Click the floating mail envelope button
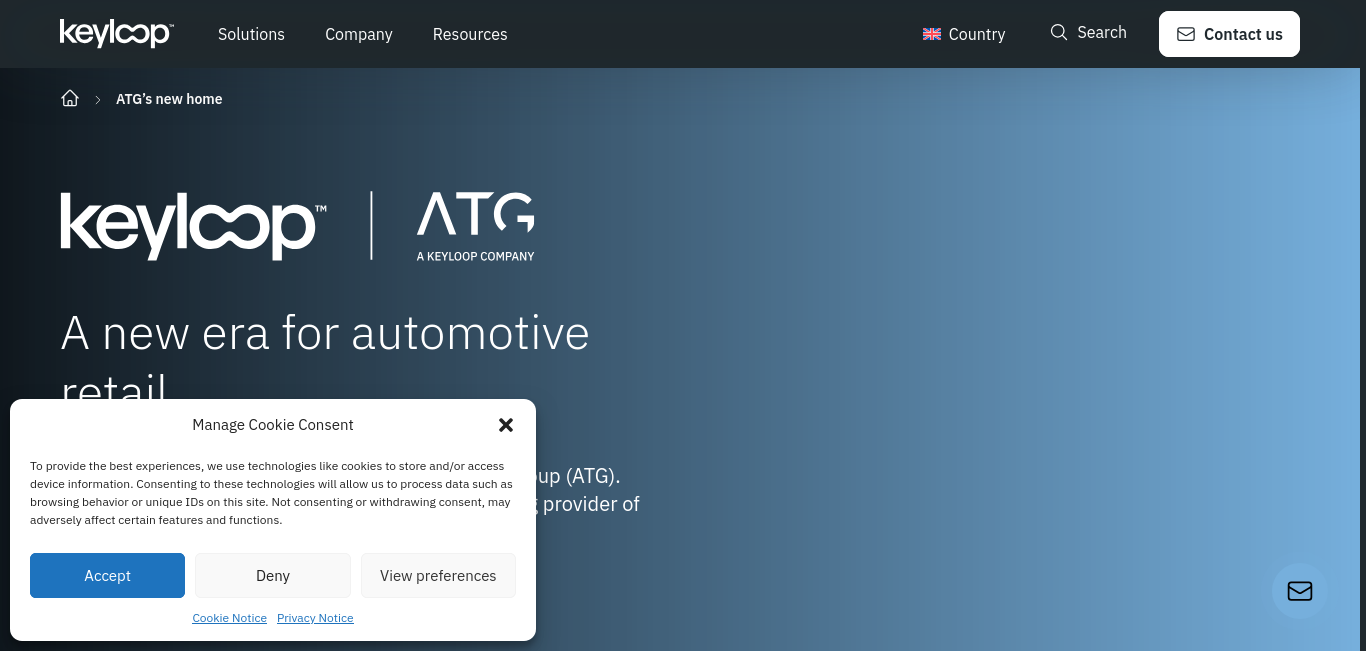The image size is (1366, 651). 1300,591
